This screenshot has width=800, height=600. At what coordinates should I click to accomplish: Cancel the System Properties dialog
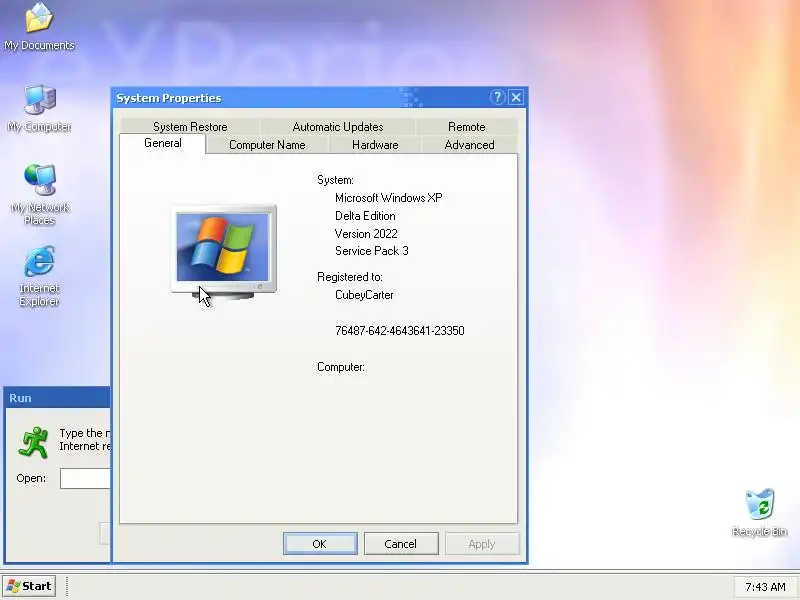[401, 544]
